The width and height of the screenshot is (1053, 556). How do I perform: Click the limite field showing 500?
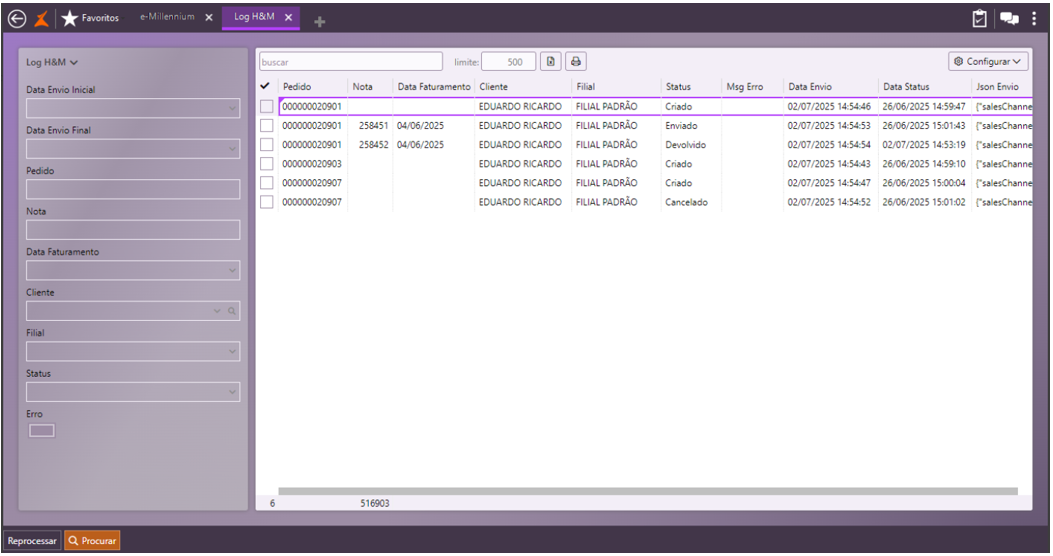tap(508, 62)
